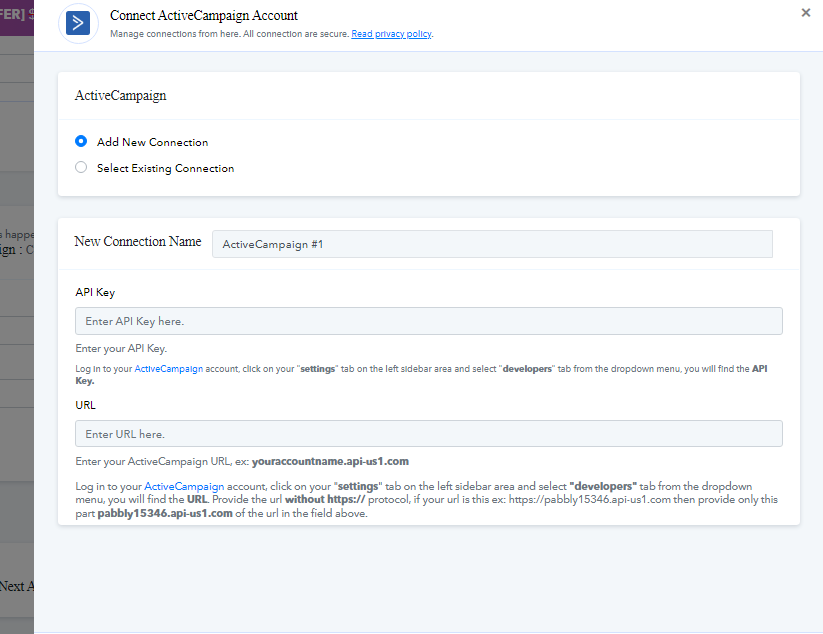823x634 pixels.
Task: Click the URL field label
Action: (x=86, y=405)
